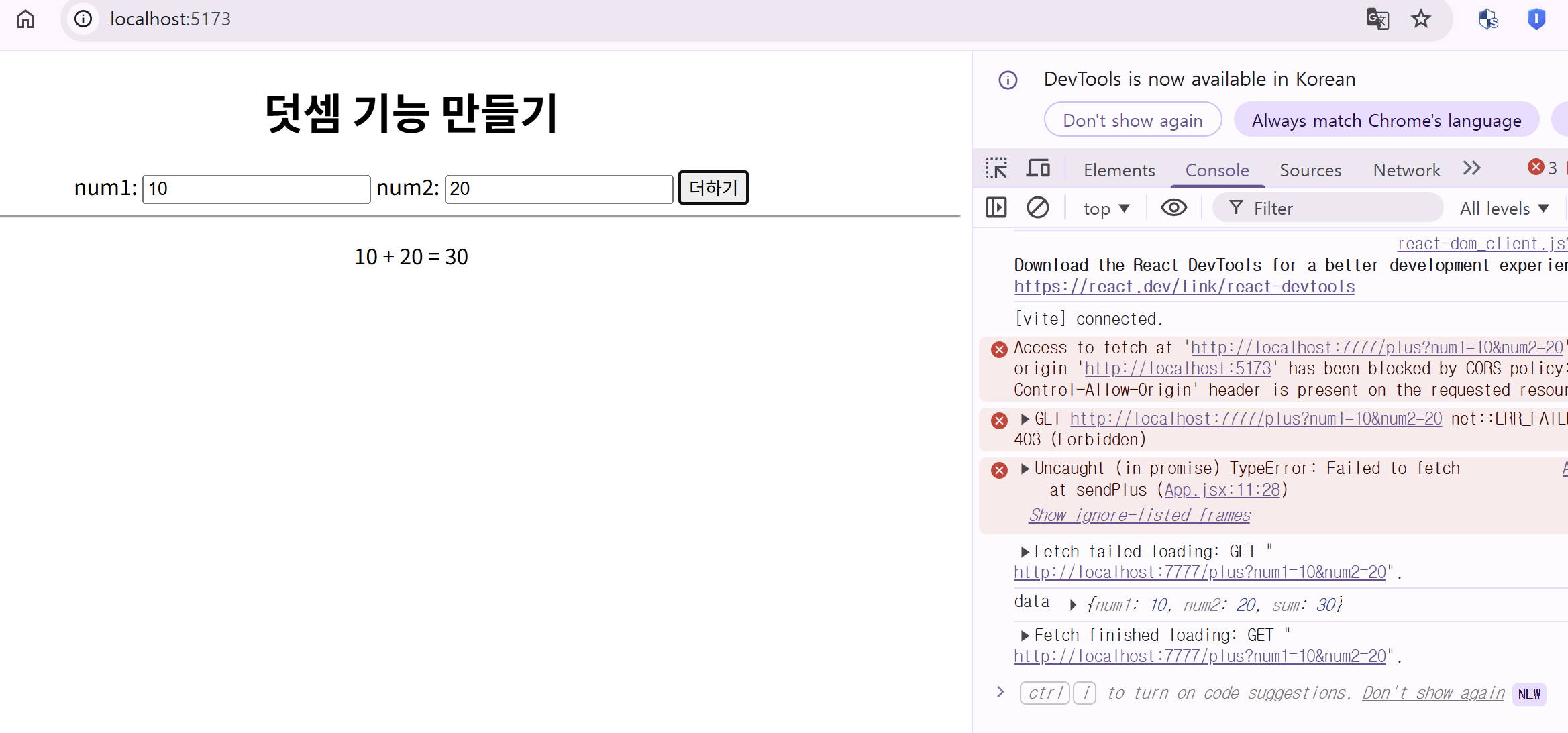
Task: Toggle the console sidebar panel icon
Action: pyautogui.click(x=996, y=208)
